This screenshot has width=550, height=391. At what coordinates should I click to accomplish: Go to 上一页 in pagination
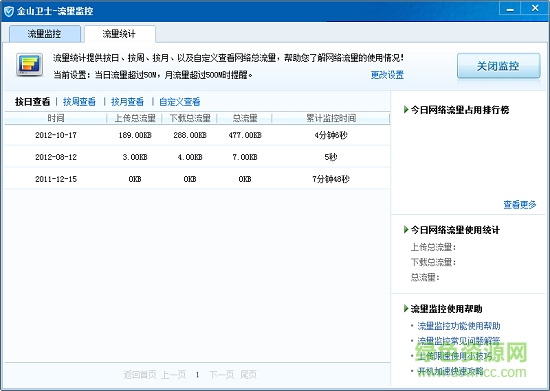click(174, 375)
